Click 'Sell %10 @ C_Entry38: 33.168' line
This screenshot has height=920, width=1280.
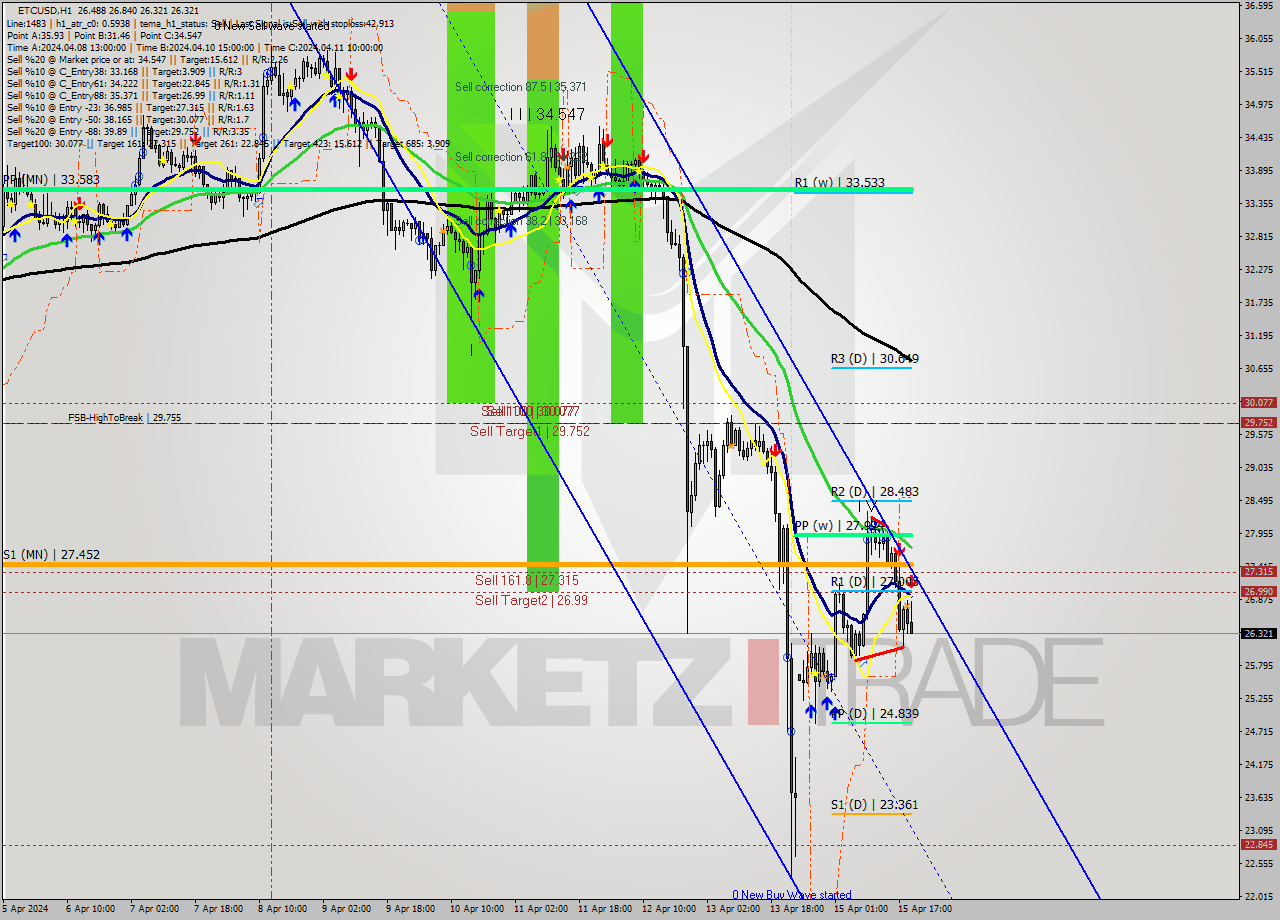tap(124, 71)
